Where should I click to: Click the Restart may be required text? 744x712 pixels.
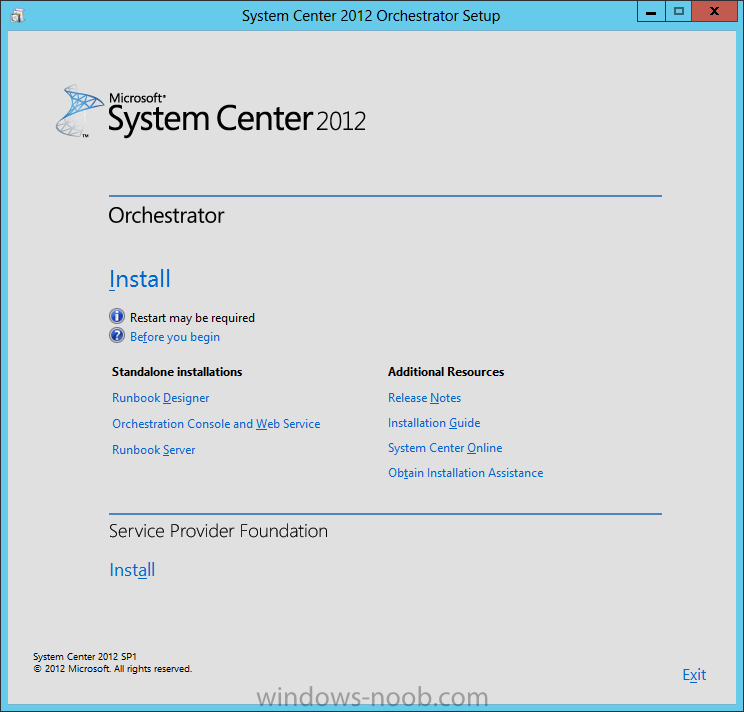click(x=192, y=318)
